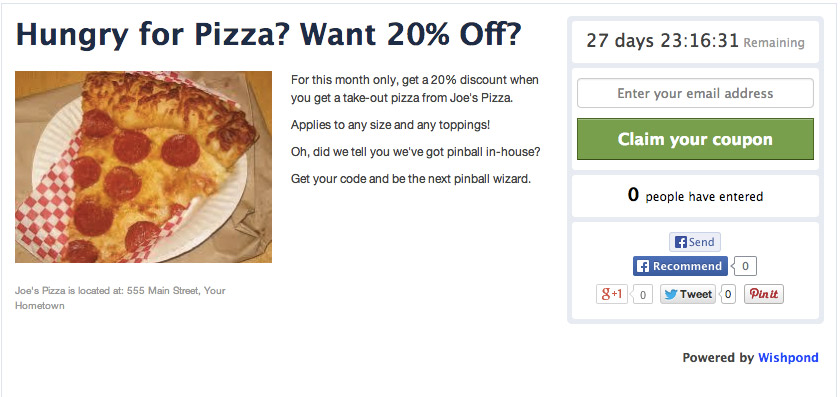Click the 20% discount description paragraph
840x397 pixels.
[415, 89]
